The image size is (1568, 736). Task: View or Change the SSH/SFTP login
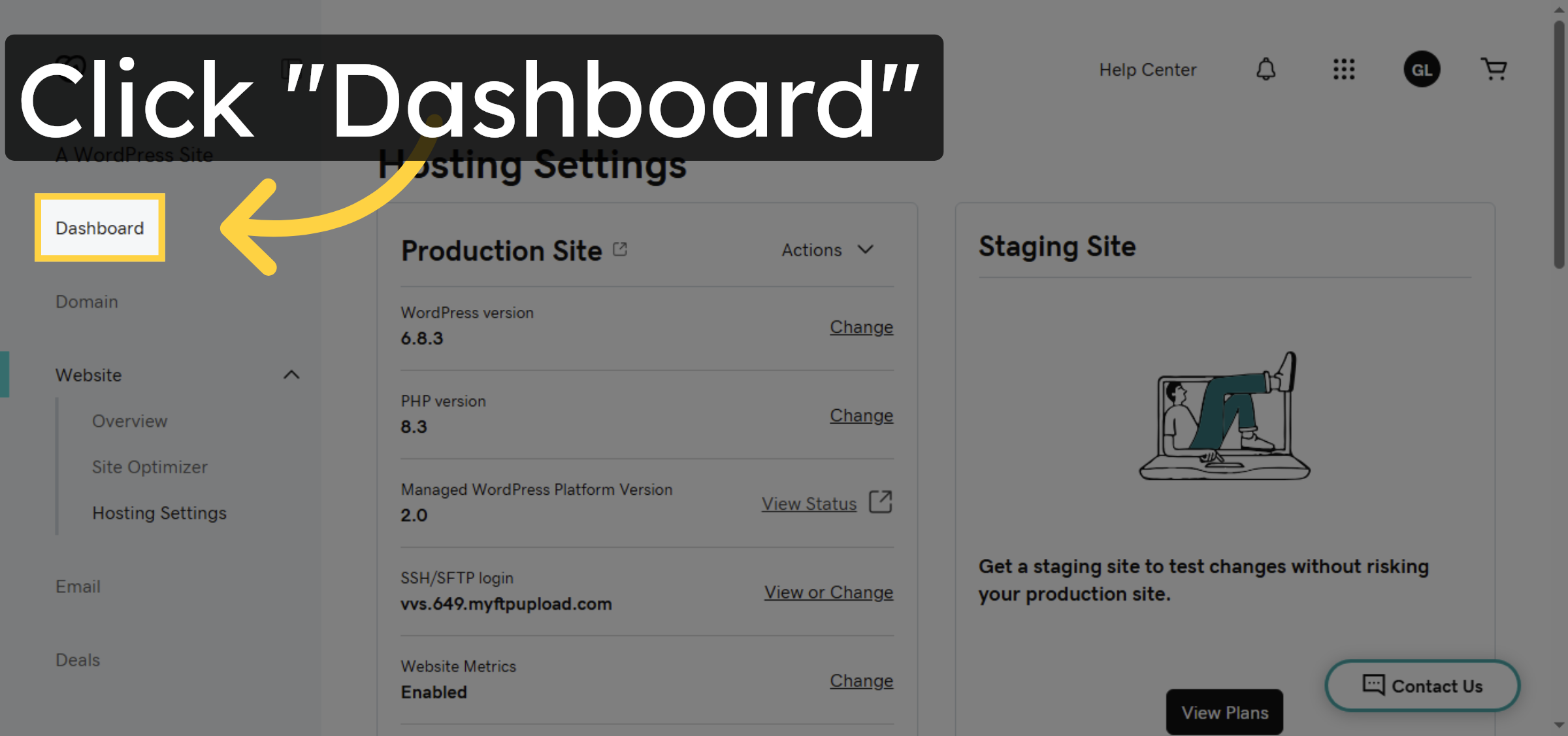[828, 592]
